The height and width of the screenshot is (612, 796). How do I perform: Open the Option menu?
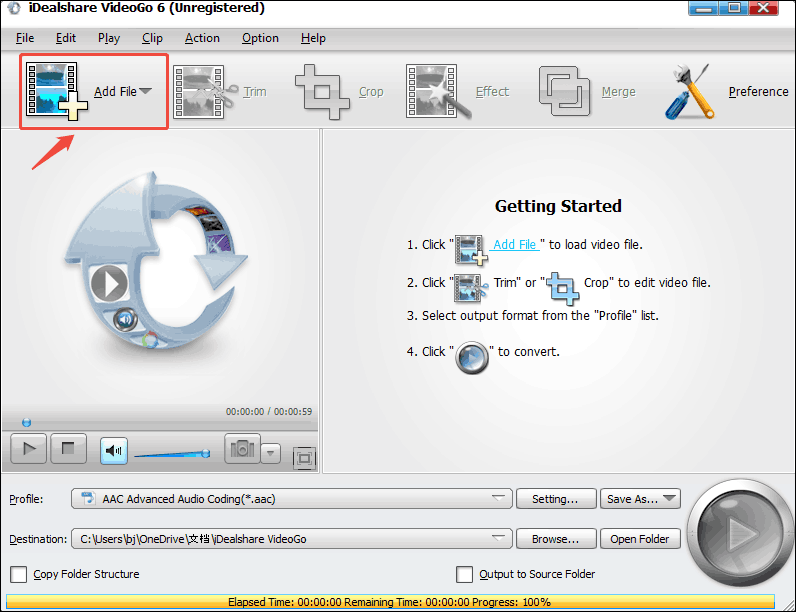pos(260,38)
